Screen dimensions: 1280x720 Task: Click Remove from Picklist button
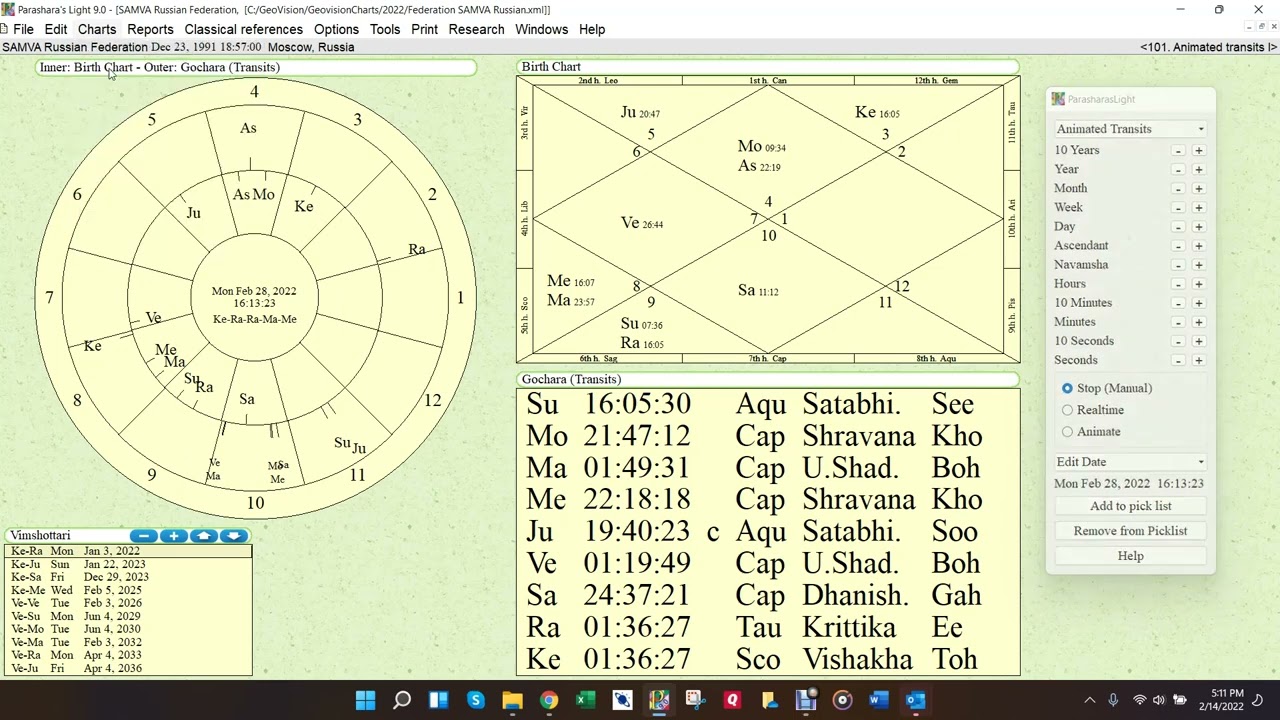(1130, 531)
